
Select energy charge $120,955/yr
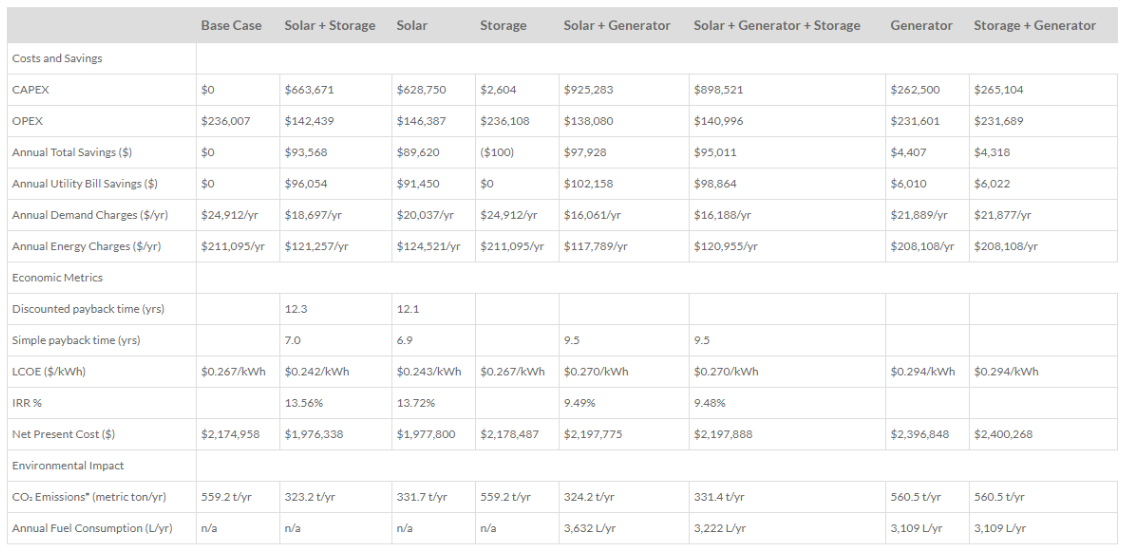727,246
